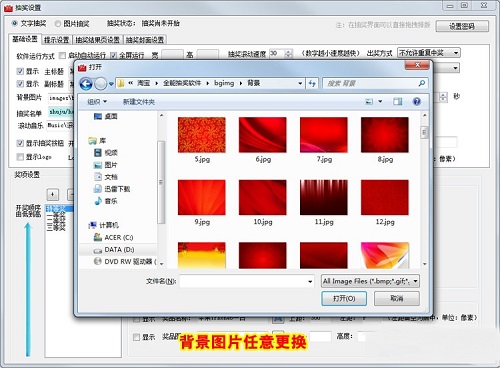500x368 pixels.
Task: Select the 10.jpg thumbnail
Action: pos(263,197)
